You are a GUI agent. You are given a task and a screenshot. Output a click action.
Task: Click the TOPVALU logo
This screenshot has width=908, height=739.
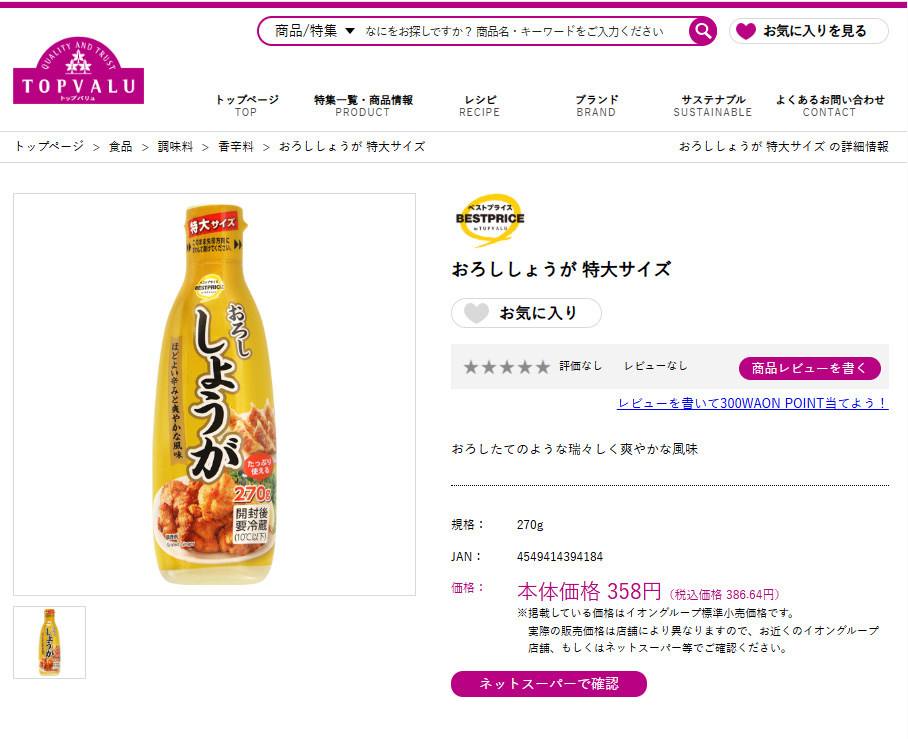(x=78, y=71)
